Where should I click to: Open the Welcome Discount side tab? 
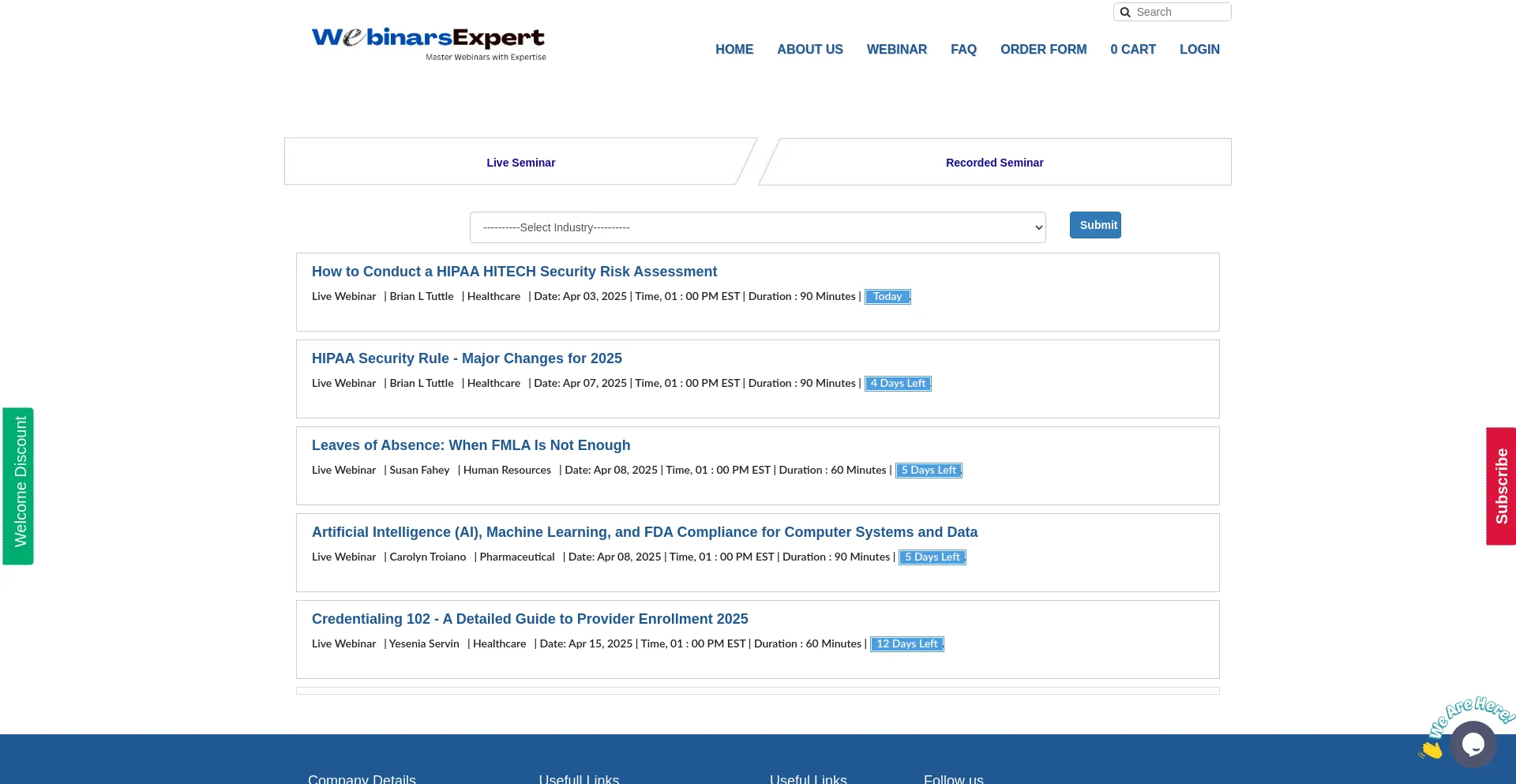[x=18, y=486]
